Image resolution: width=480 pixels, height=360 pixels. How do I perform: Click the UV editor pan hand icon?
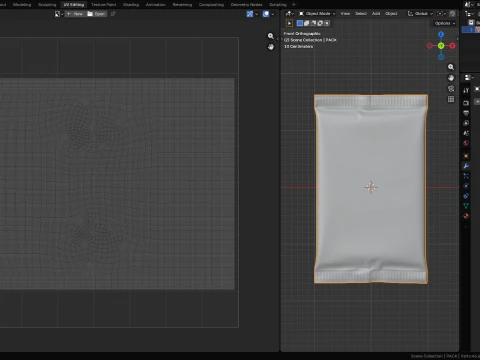tap(271, 47)
